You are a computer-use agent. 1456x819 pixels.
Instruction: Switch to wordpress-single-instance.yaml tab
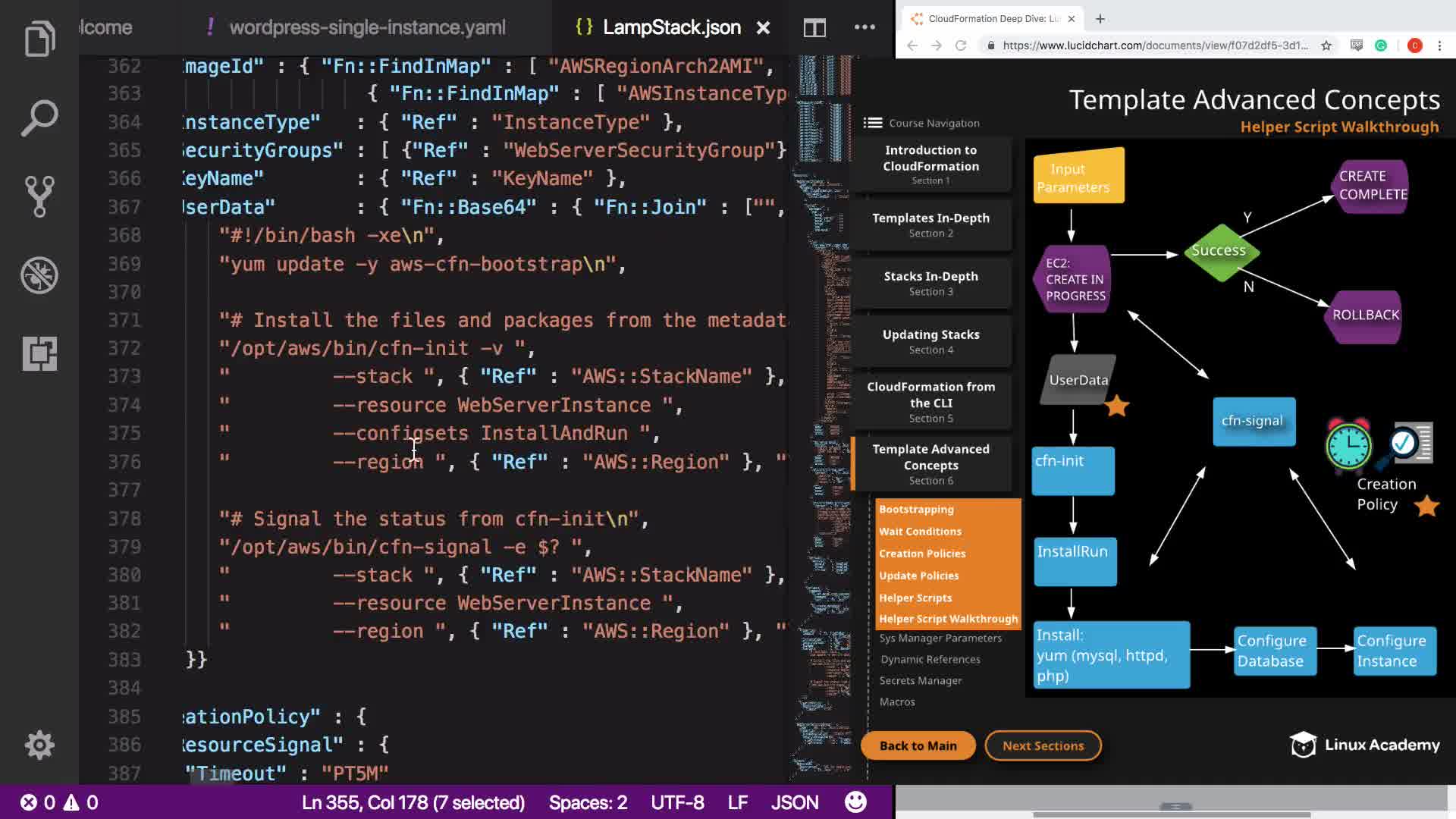click(367, 28)
